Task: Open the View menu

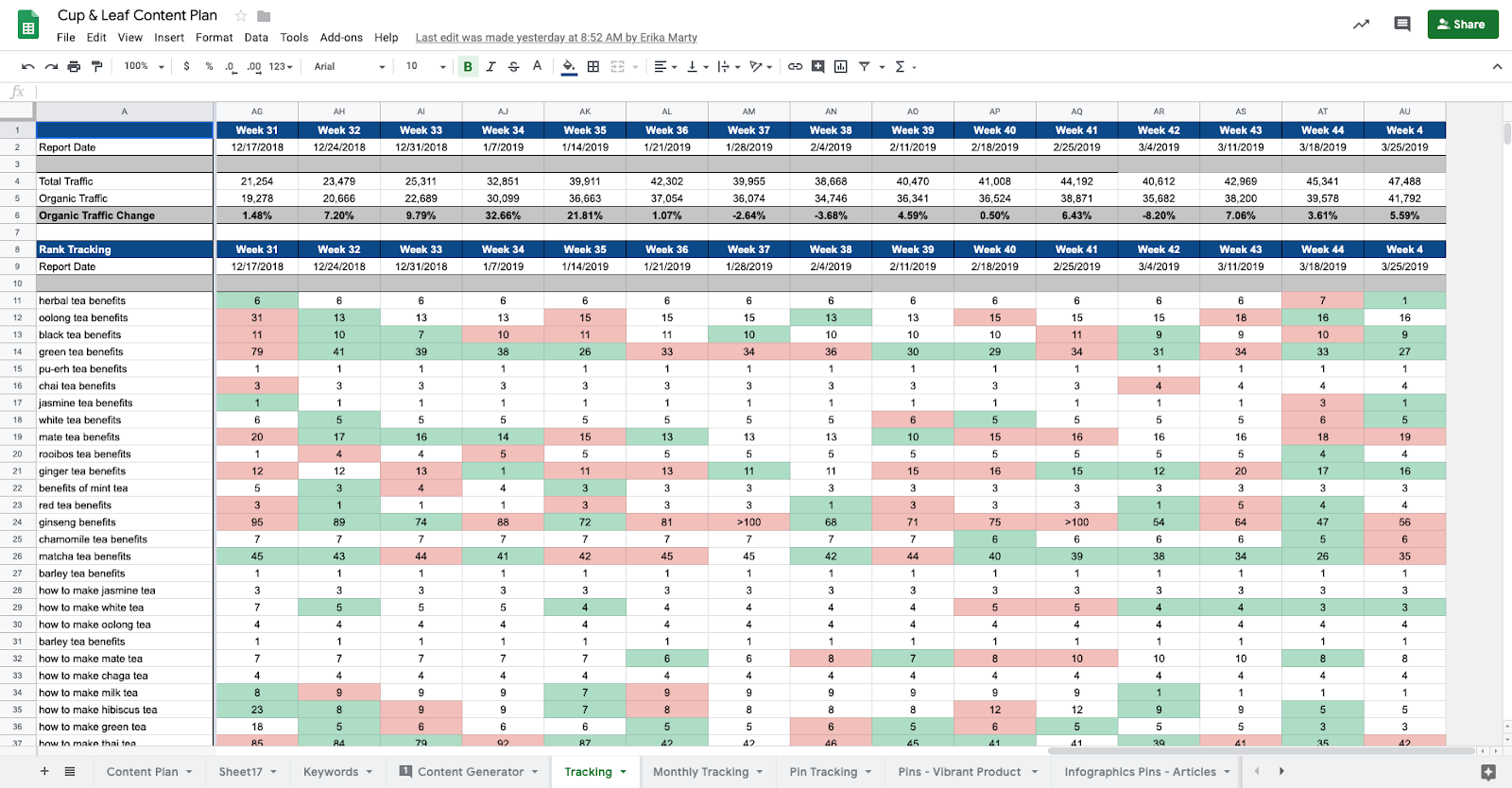Action: (x=130, y=38)
